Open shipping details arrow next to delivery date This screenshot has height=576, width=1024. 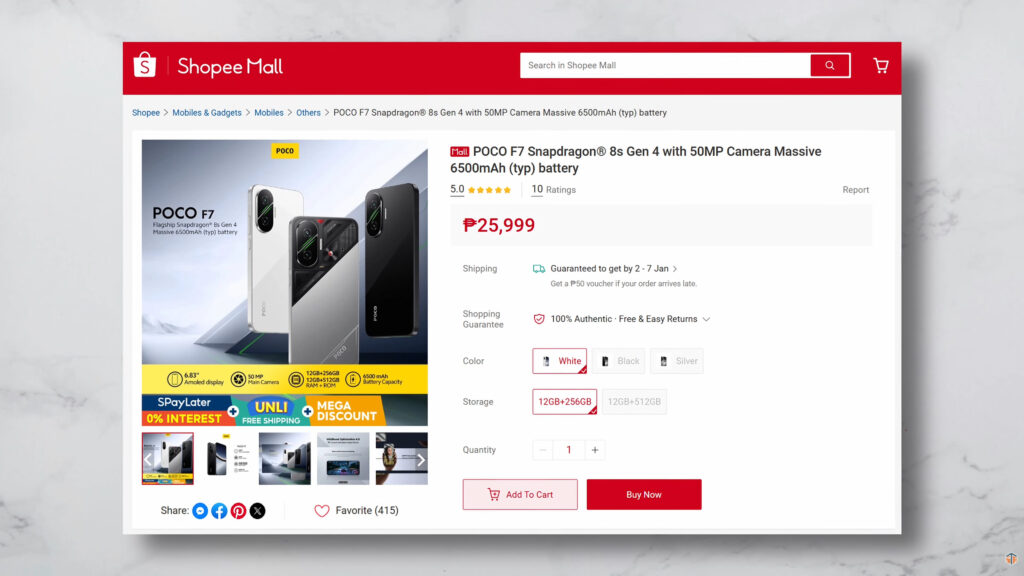click(675, 269)
